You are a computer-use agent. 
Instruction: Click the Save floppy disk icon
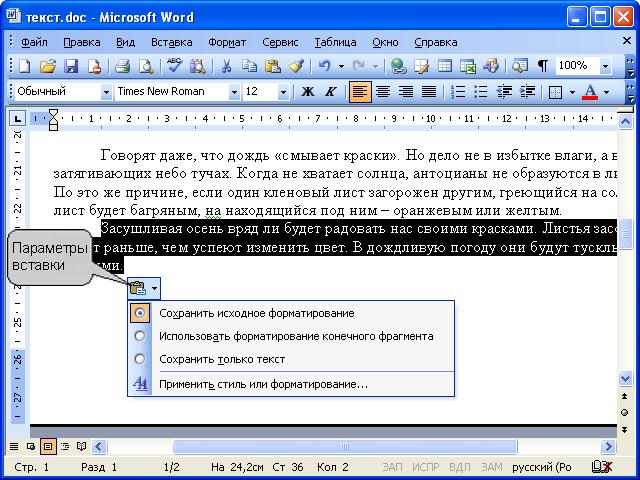tap(71, 66)
